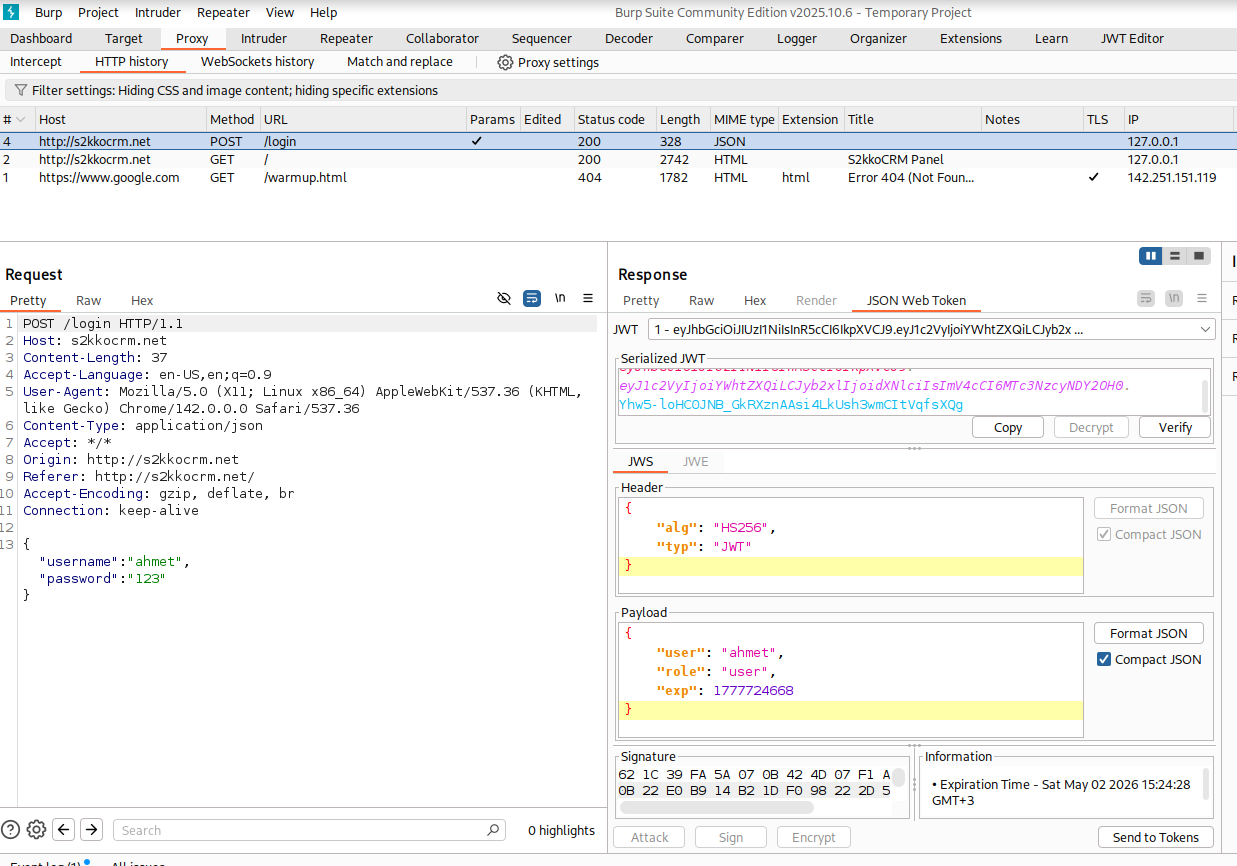Toggle Request show newline \n icon

click(x=560, y=298)
